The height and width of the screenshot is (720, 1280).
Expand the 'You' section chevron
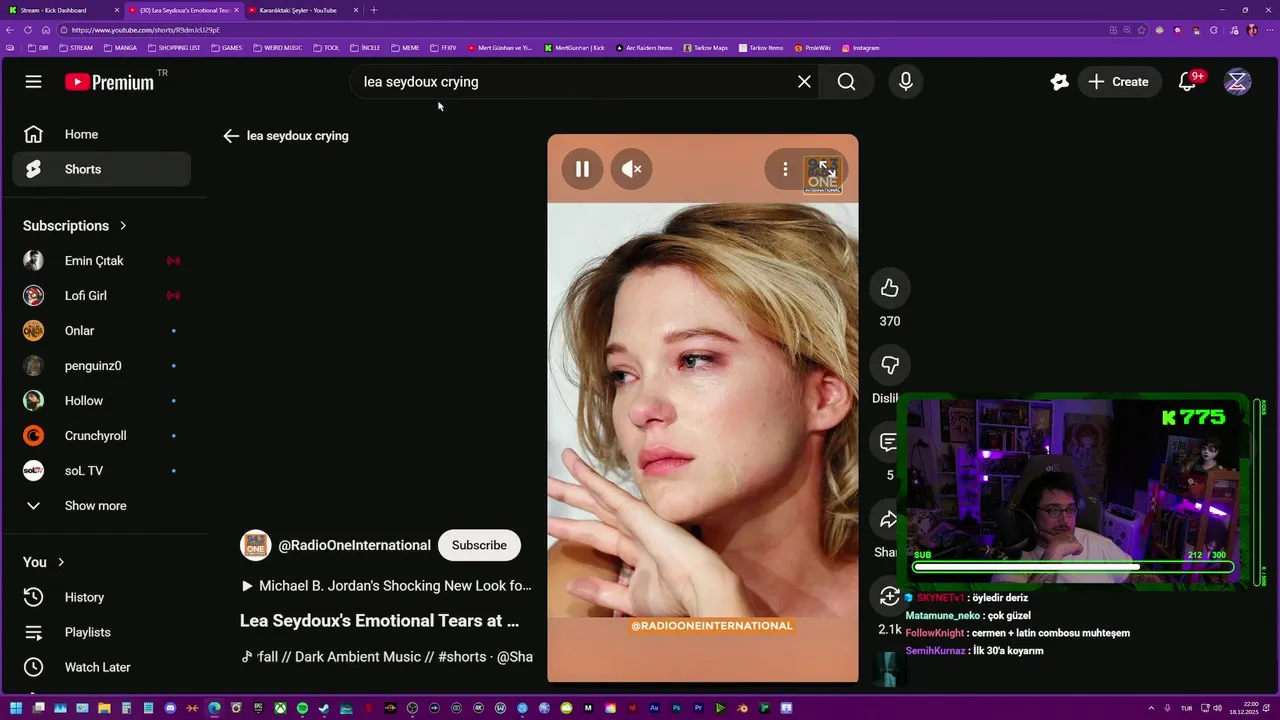(x=61, y=562)
